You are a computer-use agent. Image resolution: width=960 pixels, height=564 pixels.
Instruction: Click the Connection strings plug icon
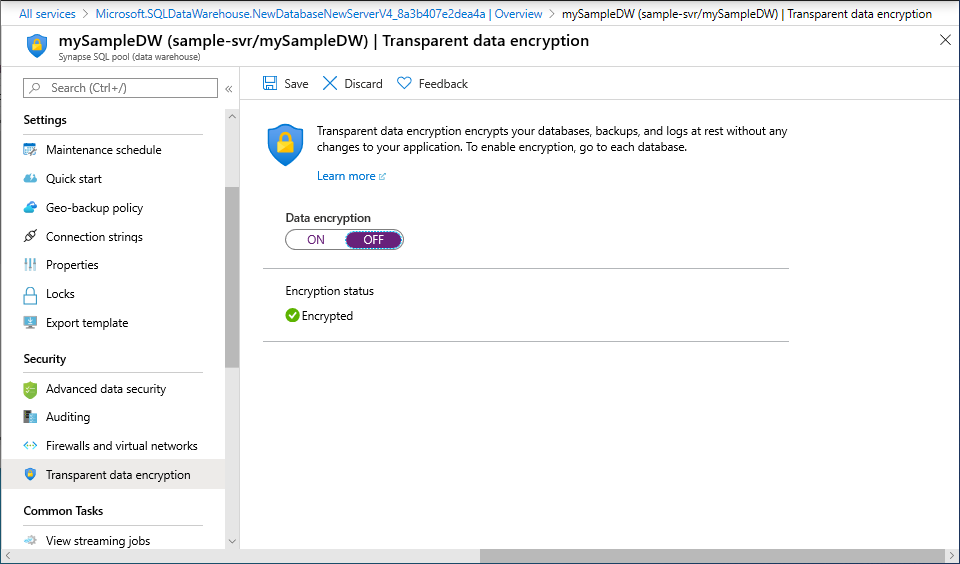click(x=30, y=236)
